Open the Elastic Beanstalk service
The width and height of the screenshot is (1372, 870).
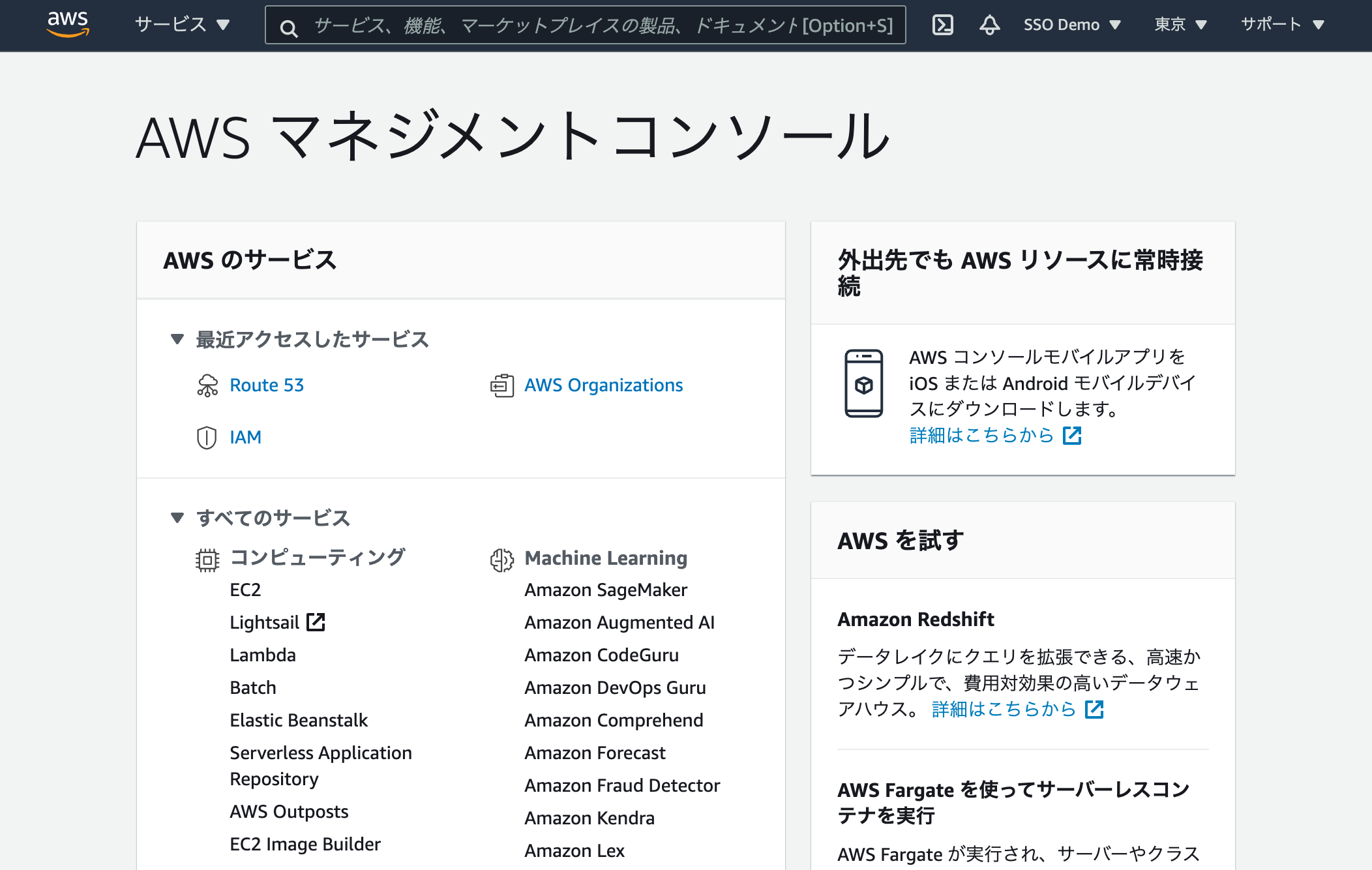click(299, 720)
